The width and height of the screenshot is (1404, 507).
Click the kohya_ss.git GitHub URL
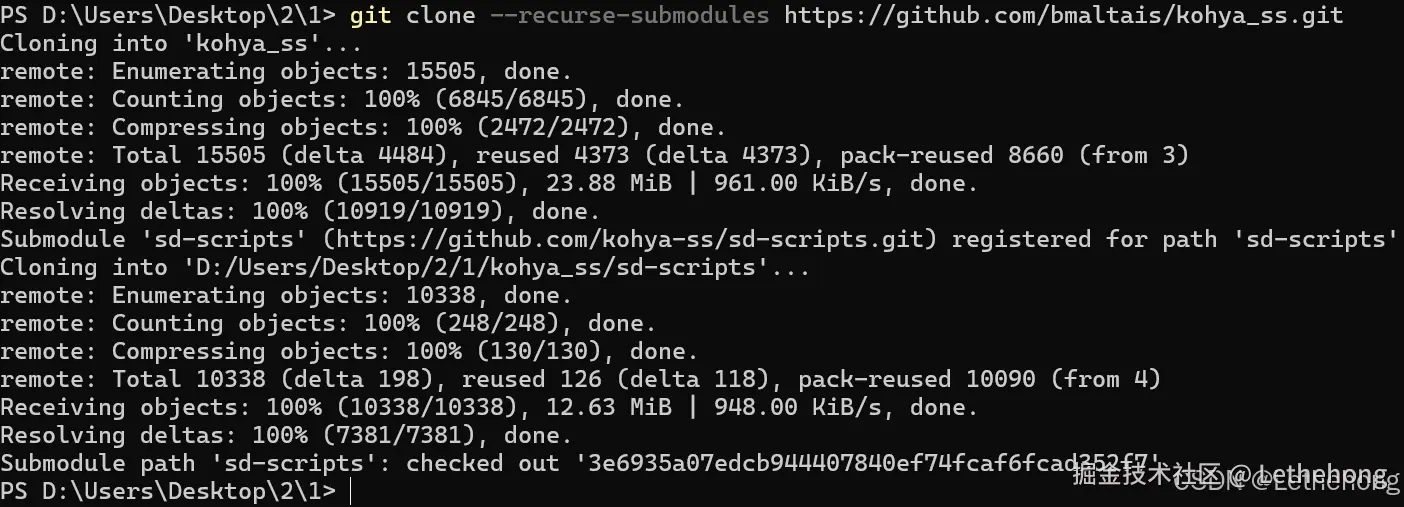(1064, 15)
